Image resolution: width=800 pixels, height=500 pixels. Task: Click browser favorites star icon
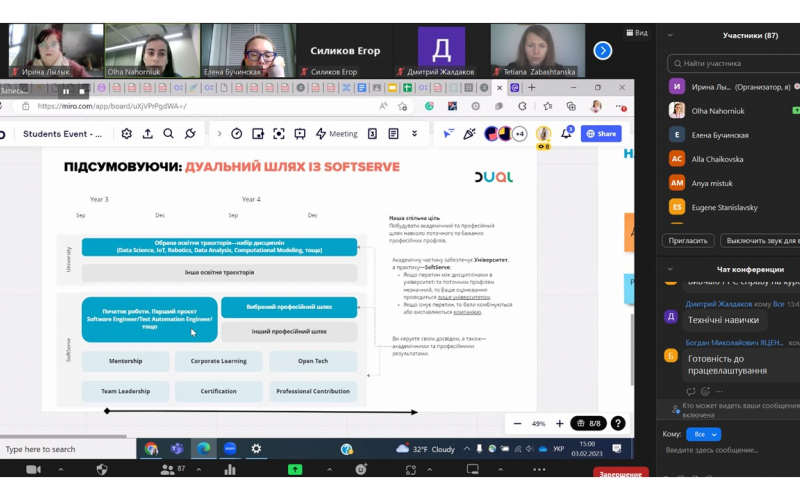[403, 106]
